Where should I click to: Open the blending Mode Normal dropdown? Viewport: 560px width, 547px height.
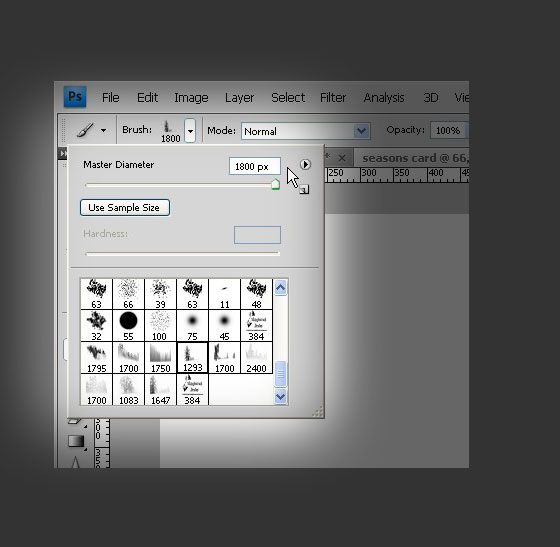click(x=306, y=131)
